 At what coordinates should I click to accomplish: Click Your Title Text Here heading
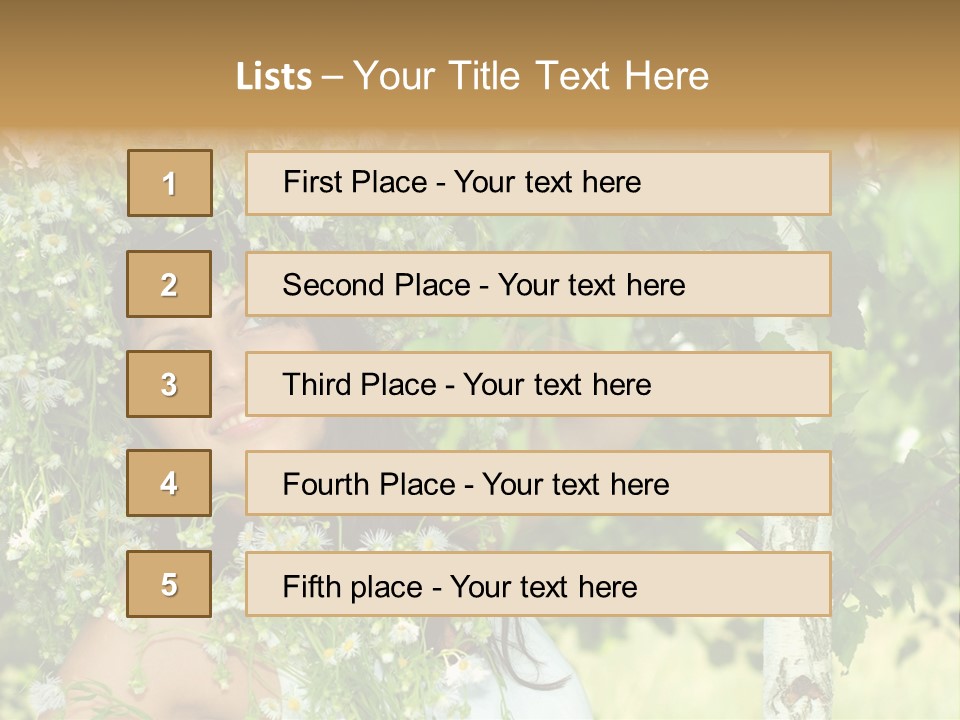click(x=531, y=76)
